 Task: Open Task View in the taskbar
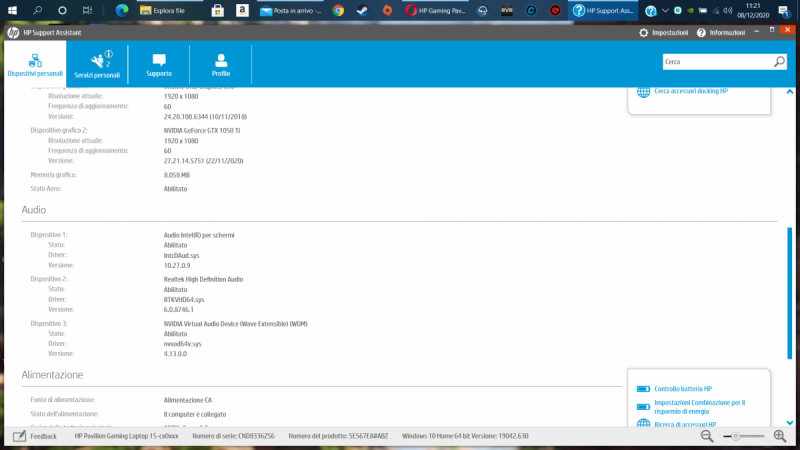point(87,10)
